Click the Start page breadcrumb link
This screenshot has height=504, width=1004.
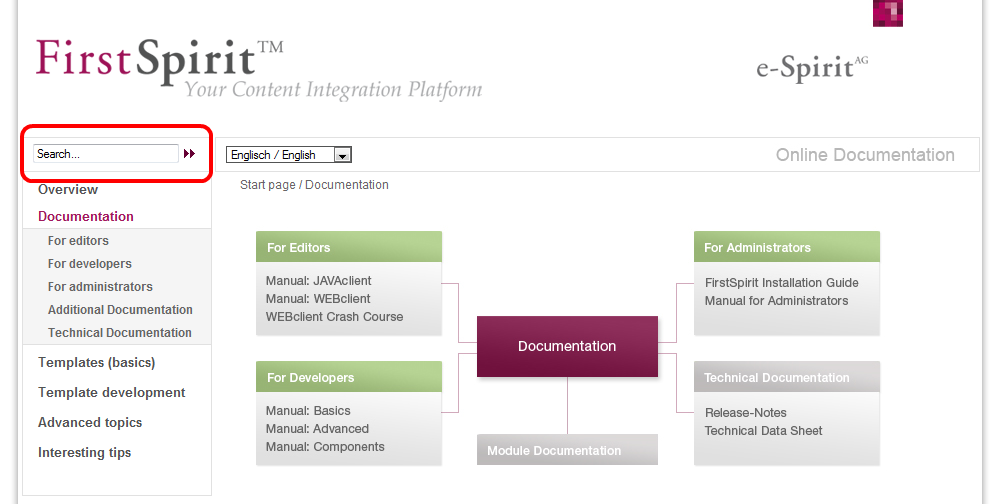click(268, 185)
